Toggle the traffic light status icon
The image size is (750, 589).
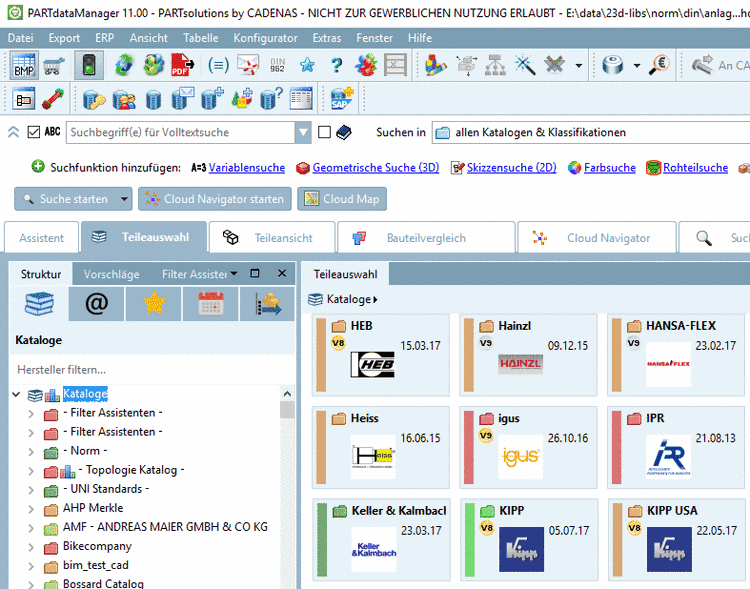point(89,65)
